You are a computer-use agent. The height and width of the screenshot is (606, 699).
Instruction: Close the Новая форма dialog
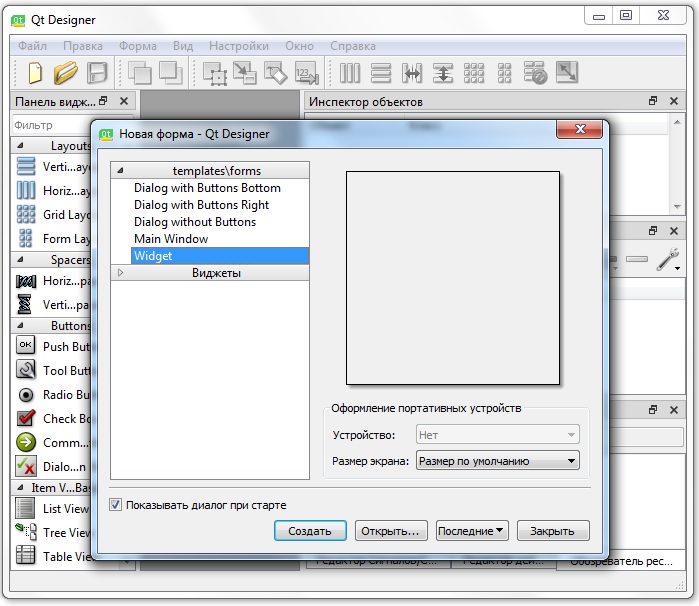click(x=580, y=129)
